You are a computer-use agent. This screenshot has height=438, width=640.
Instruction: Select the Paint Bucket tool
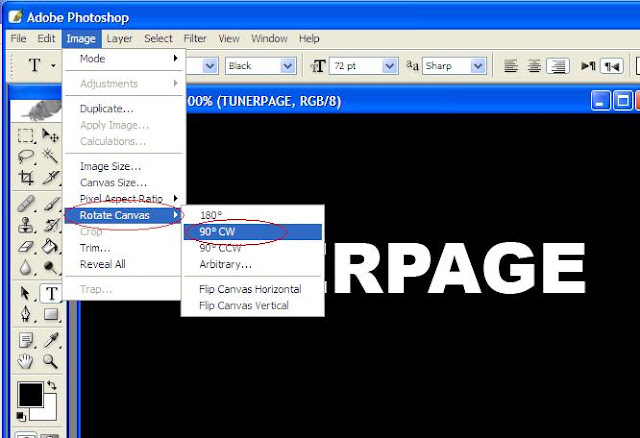[51, 246]
